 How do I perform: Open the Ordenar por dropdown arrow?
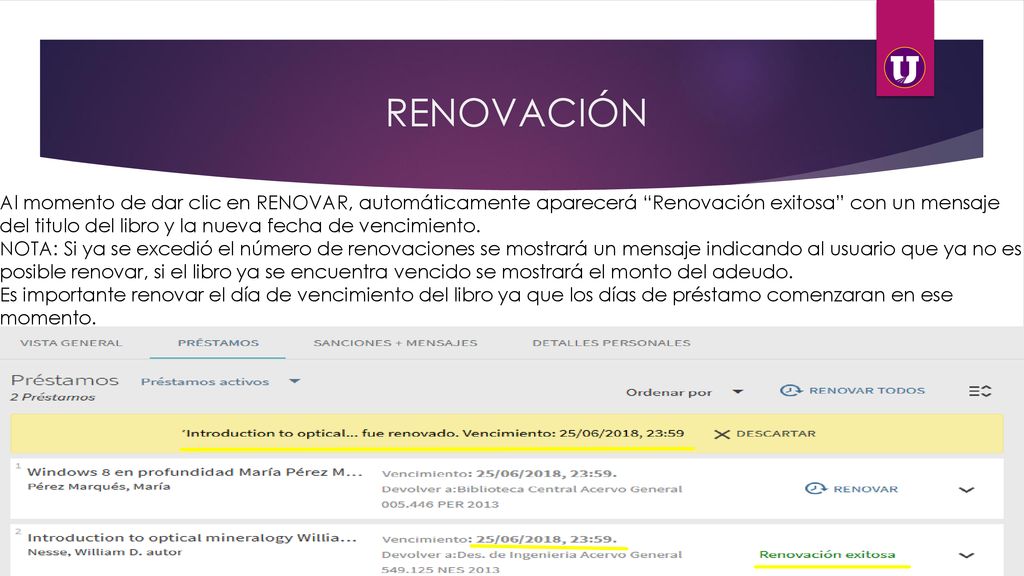tap(738, 392)
